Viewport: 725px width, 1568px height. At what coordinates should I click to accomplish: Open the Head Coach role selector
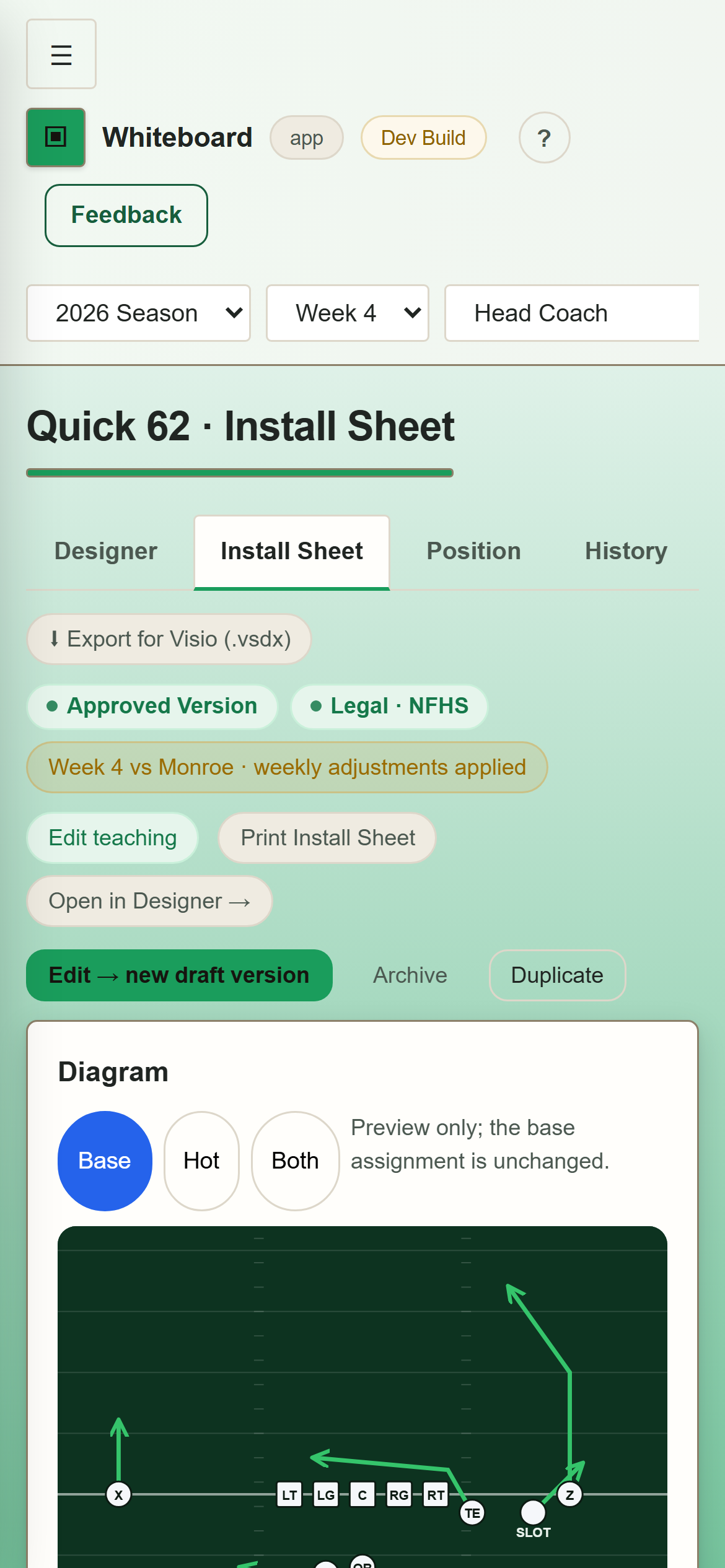(x=572, y=313)
